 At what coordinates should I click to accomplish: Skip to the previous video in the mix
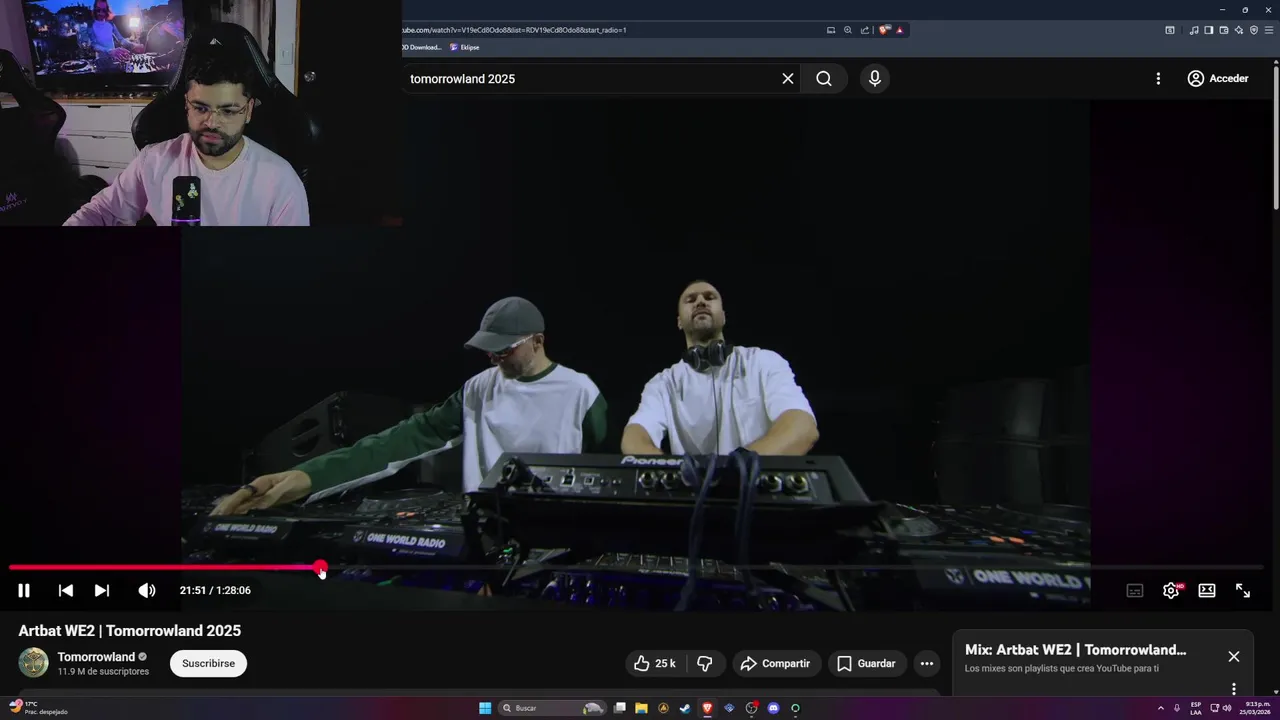coord(66,590)
